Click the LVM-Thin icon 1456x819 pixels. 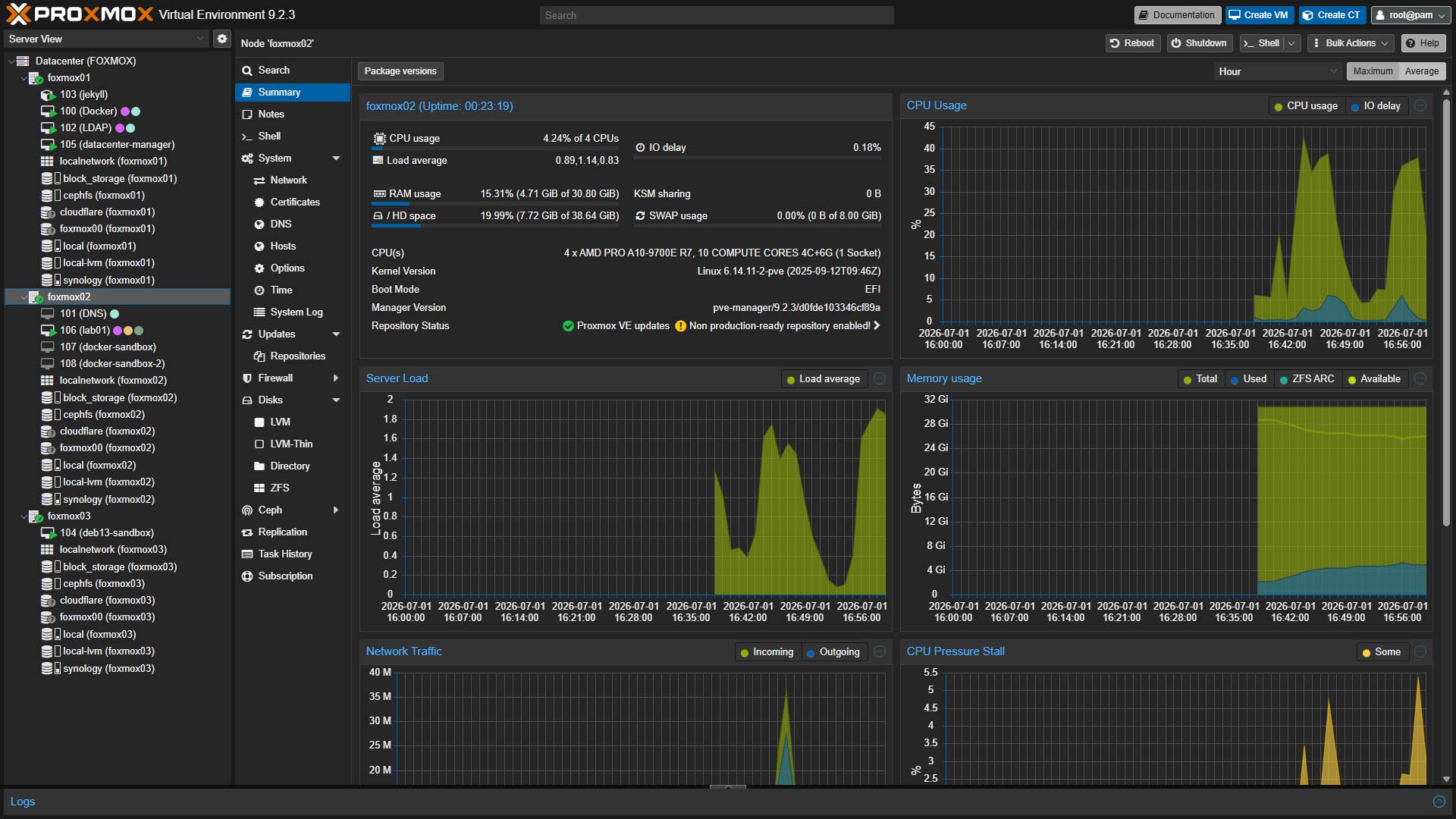(259, 444)
